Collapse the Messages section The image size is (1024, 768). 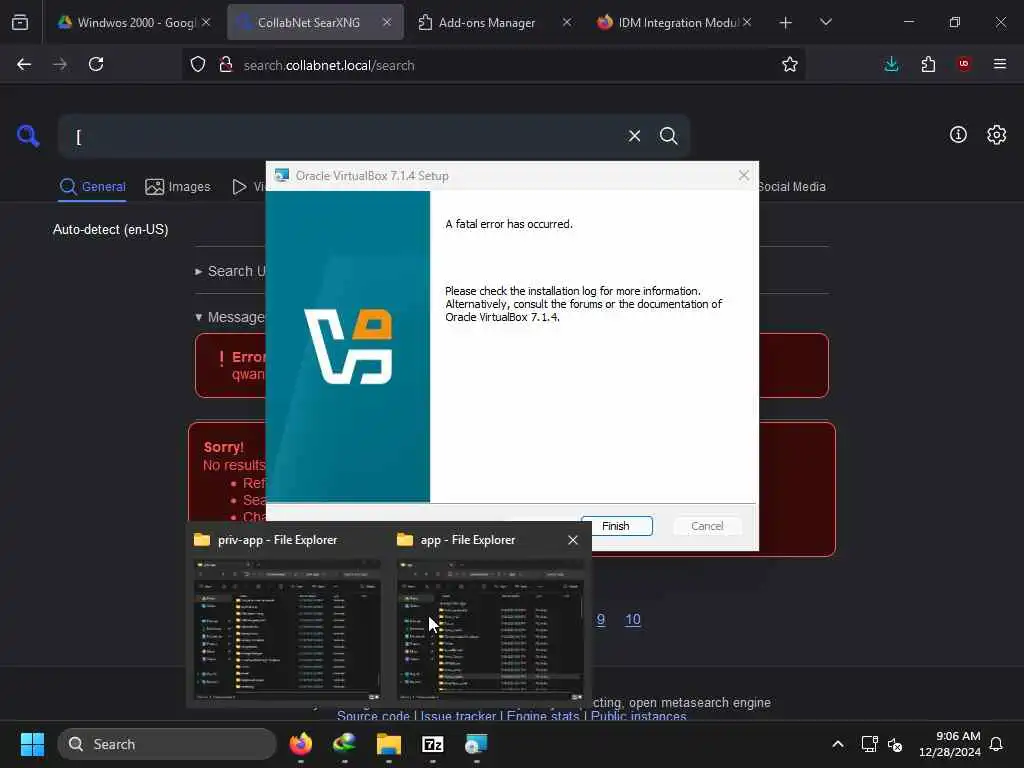(x=230, y=317)
